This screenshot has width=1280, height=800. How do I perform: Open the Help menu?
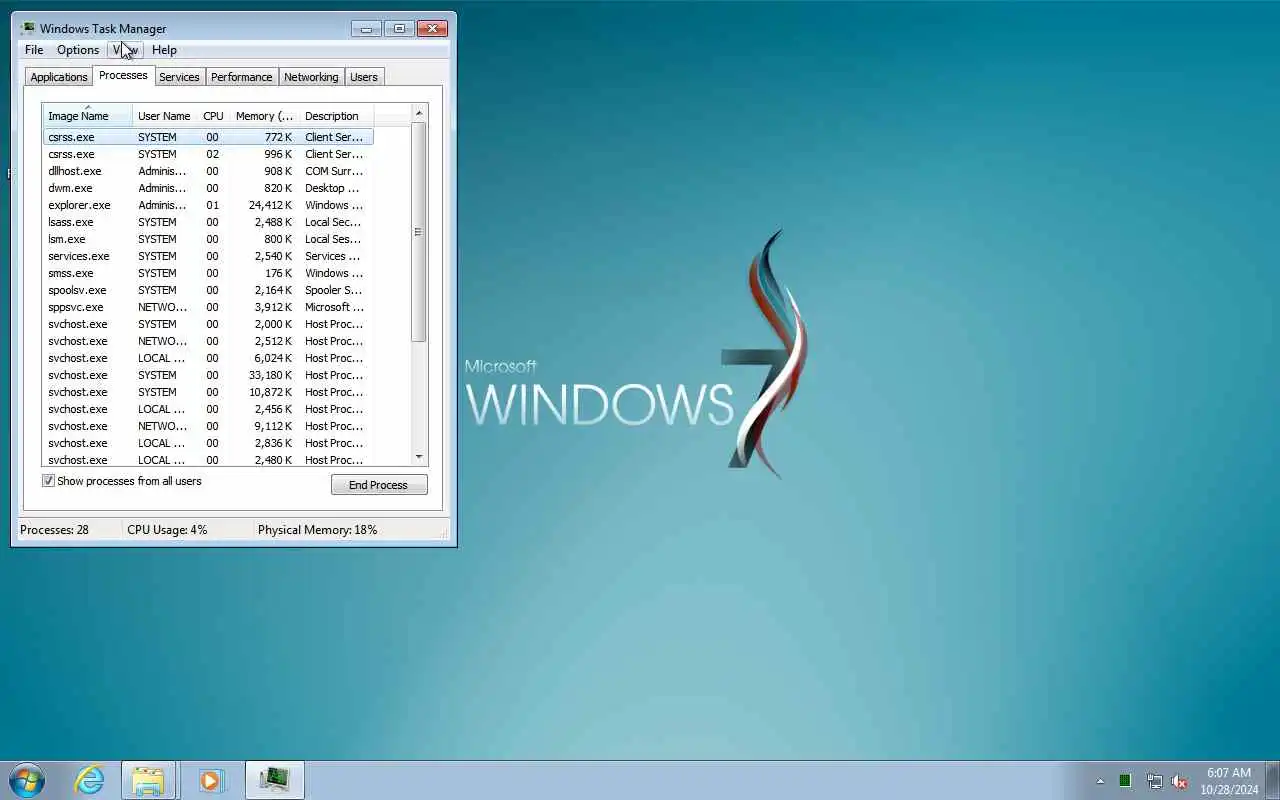[x=165, y=50]
